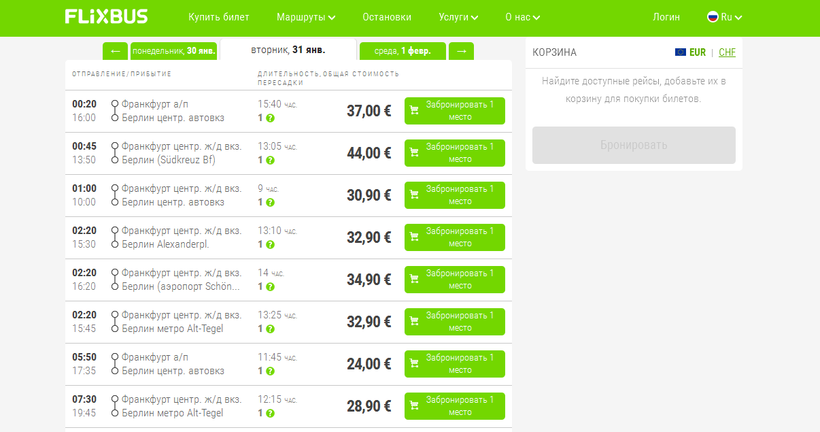Click the Логин link

click(666, 17)
